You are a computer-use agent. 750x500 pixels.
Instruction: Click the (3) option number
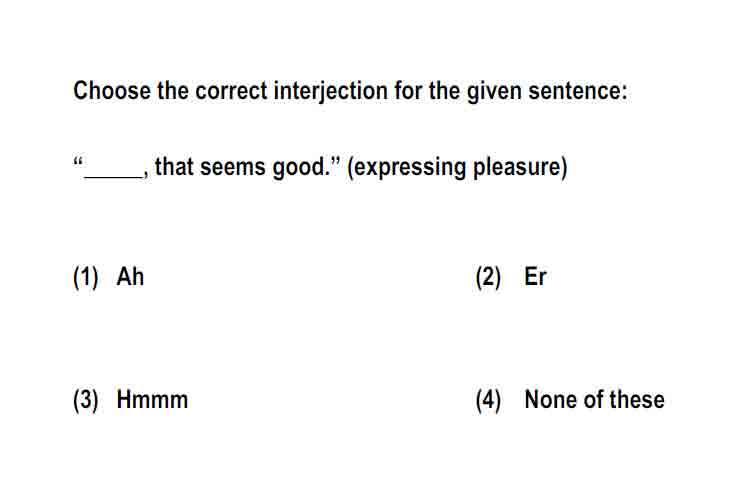pos(86,400)
